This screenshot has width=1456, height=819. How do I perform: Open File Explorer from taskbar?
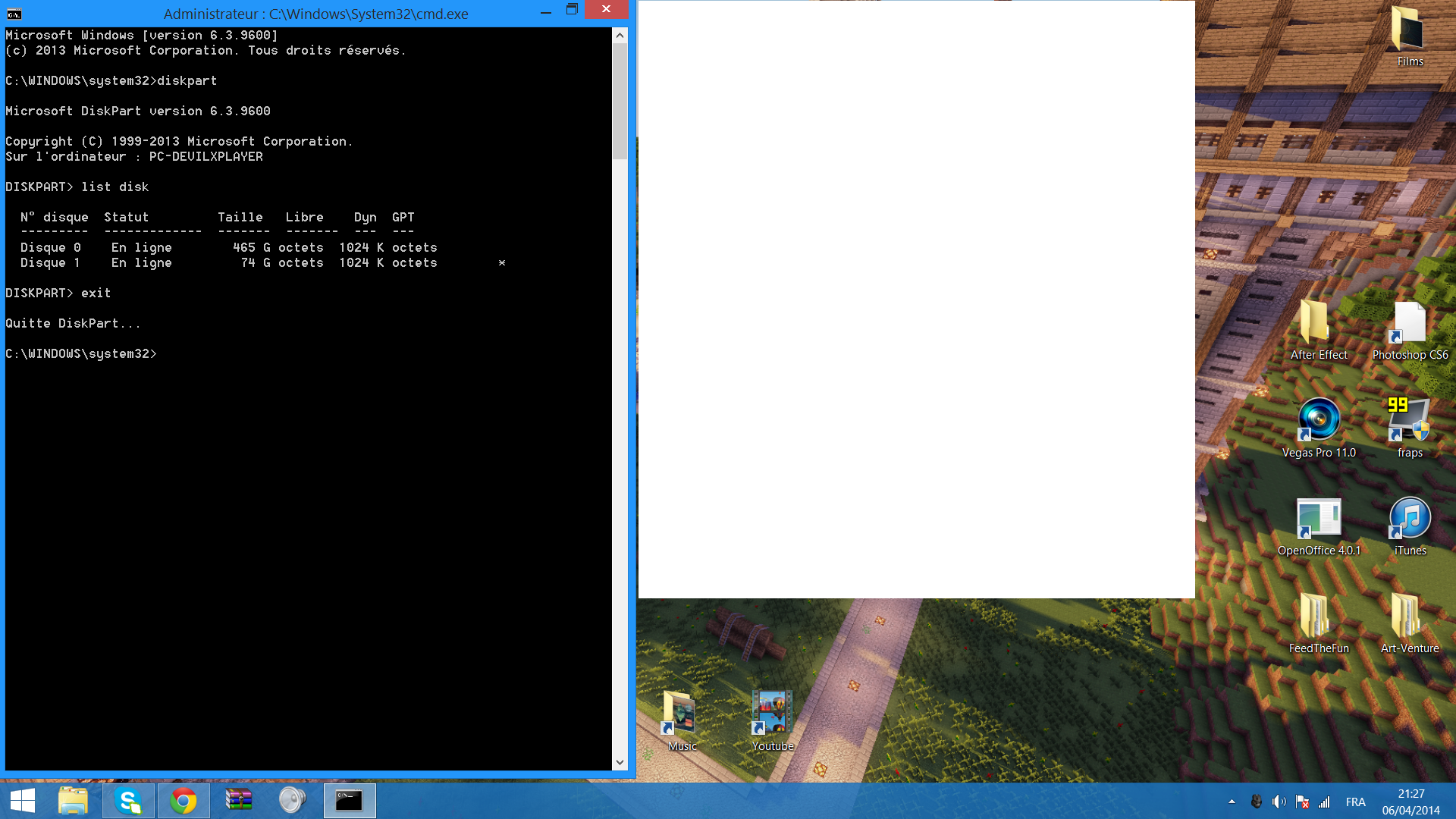pyautogui.click(x=73, y=801)
